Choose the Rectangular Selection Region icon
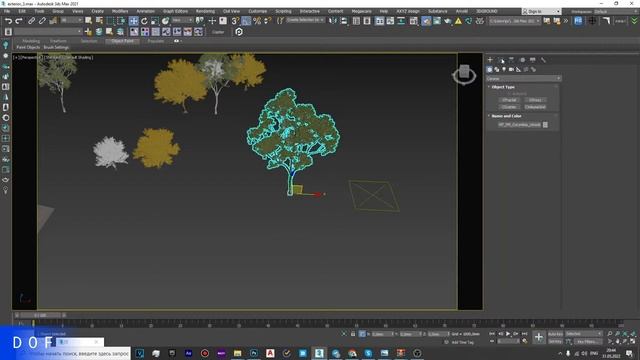This screenshot has width=640, height=360. (110, 20)
